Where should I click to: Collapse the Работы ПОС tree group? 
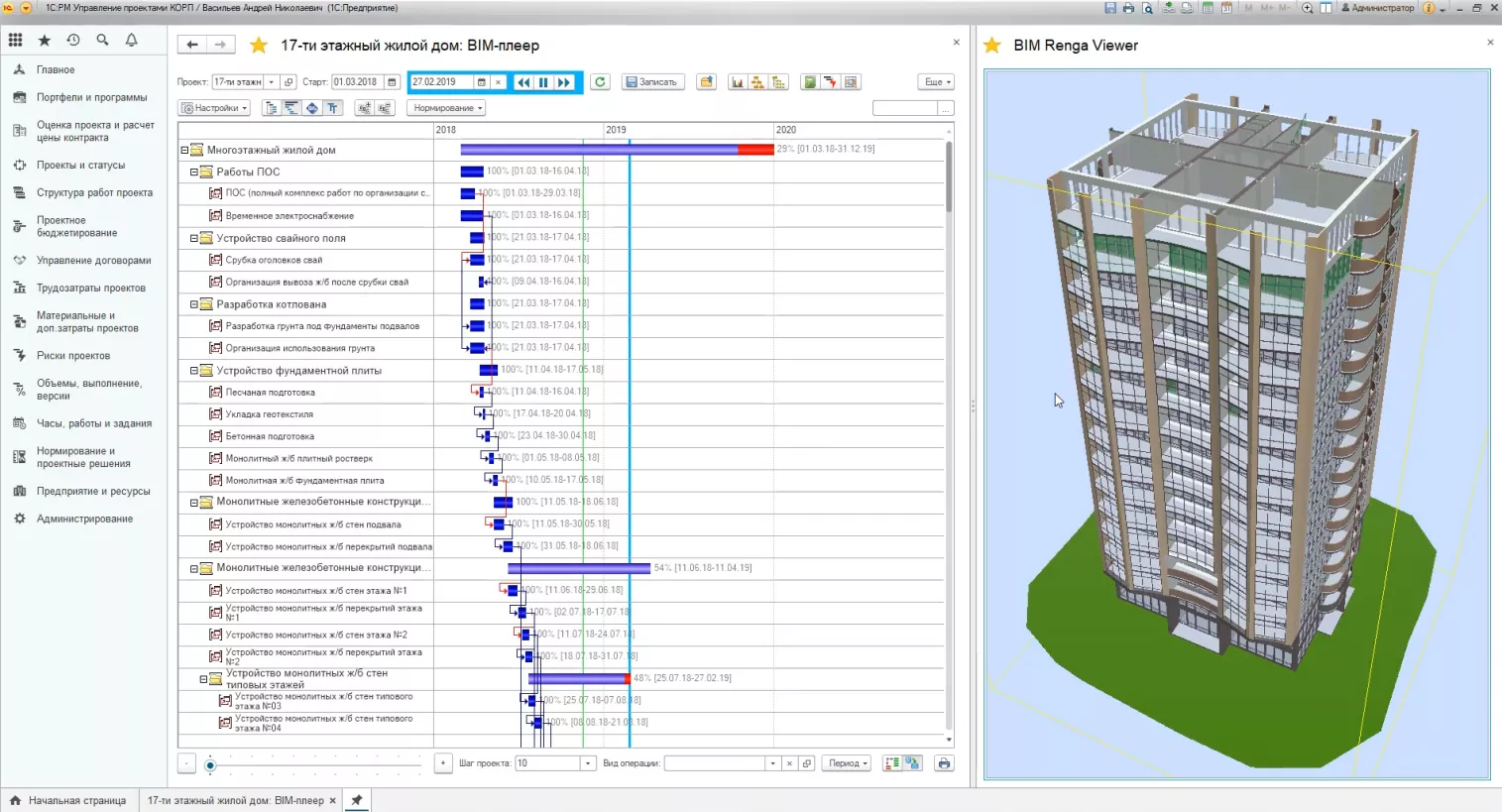[x=194, y=172]
